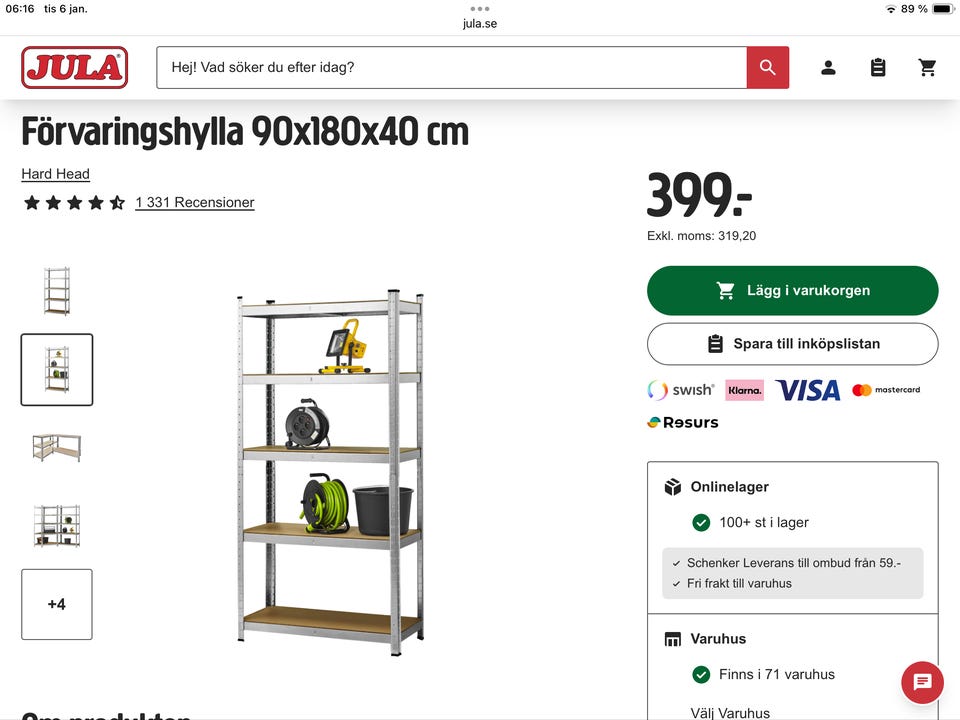Click the JULA logo
The width and height of the screenshot is (960, 720).
pos(75,67)
